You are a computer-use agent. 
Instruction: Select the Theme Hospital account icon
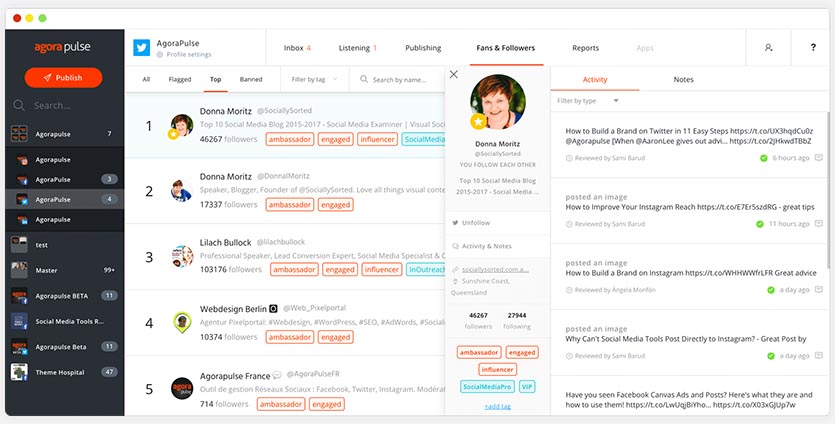click(x=19, y=372)
